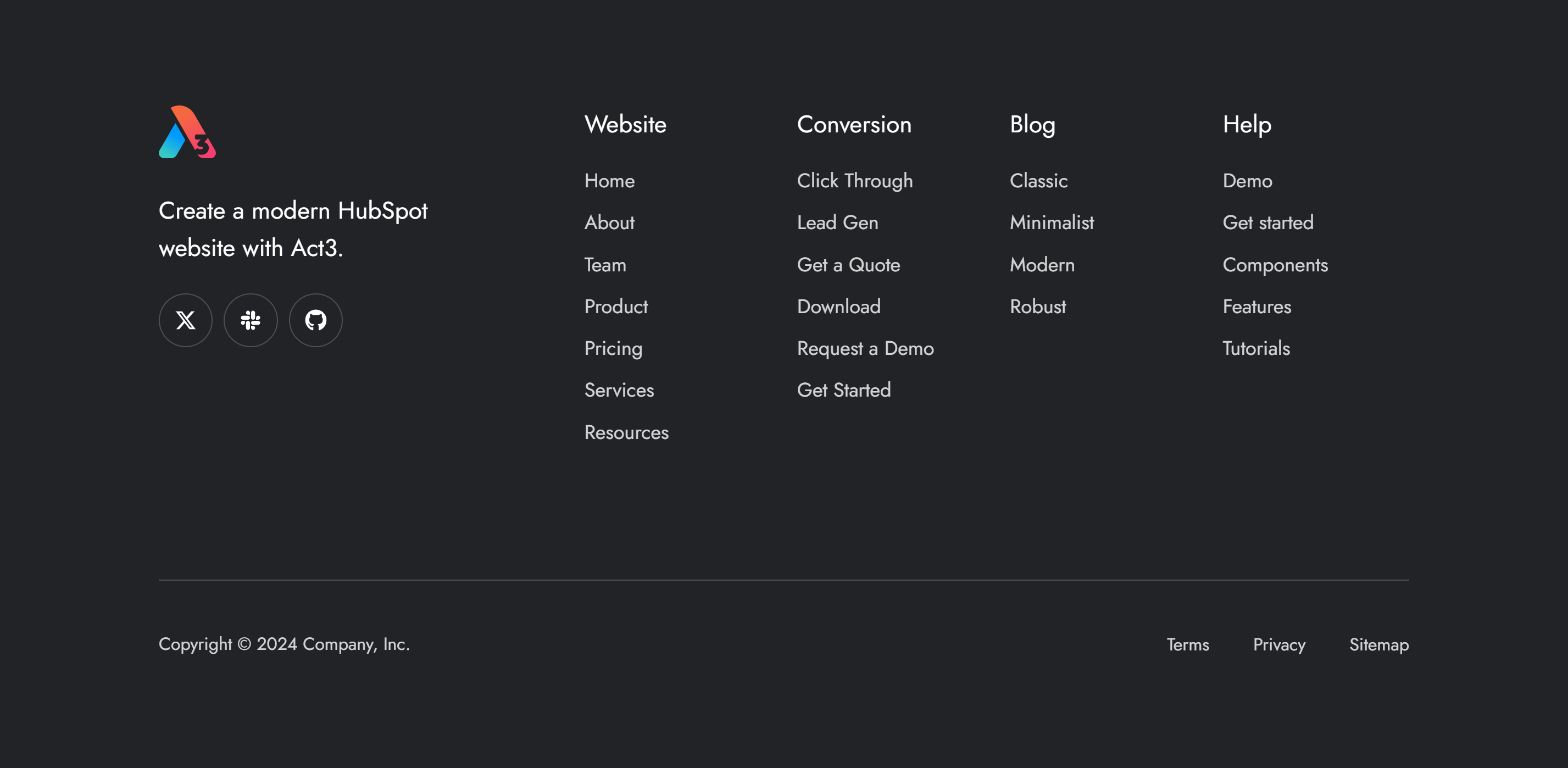Open the Classic blog link
The width and height of the screenshot is (1568, 768).
tap(1038, 181)
